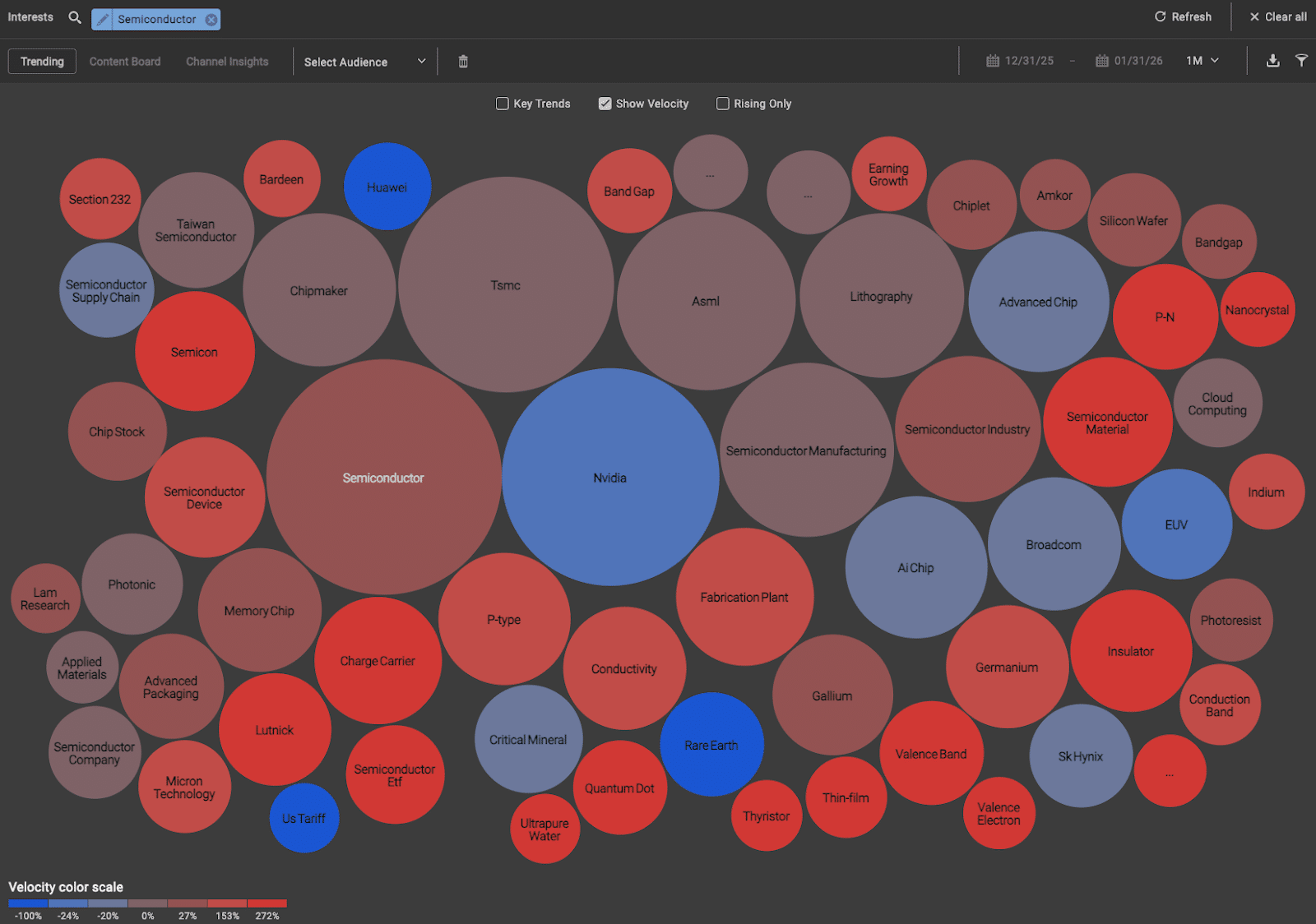Image resolution: width=1316 pixels, height=924 pixels.
Task: Click the trash delete icon
Action: (463, 62)
